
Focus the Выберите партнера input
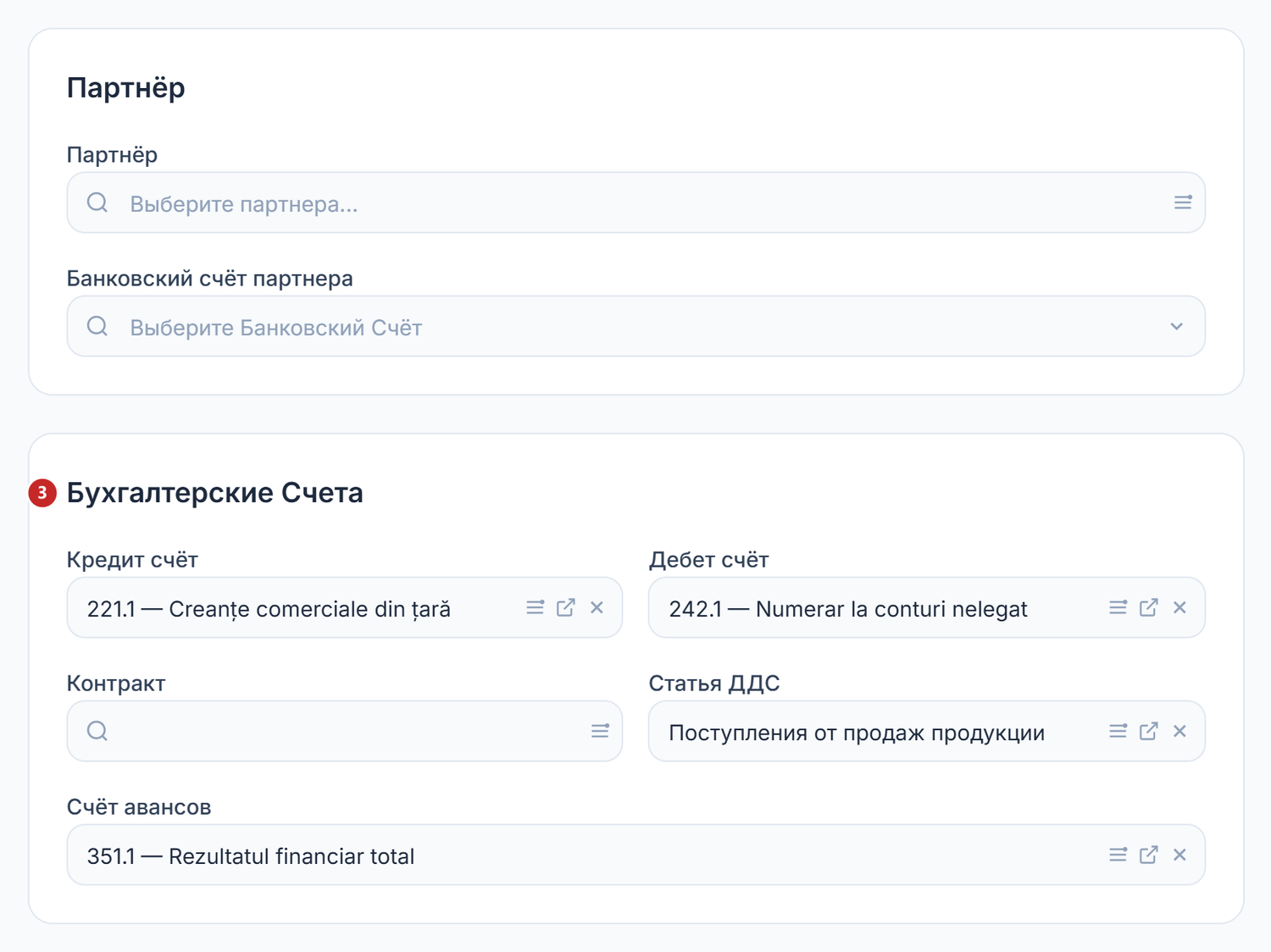635,203
